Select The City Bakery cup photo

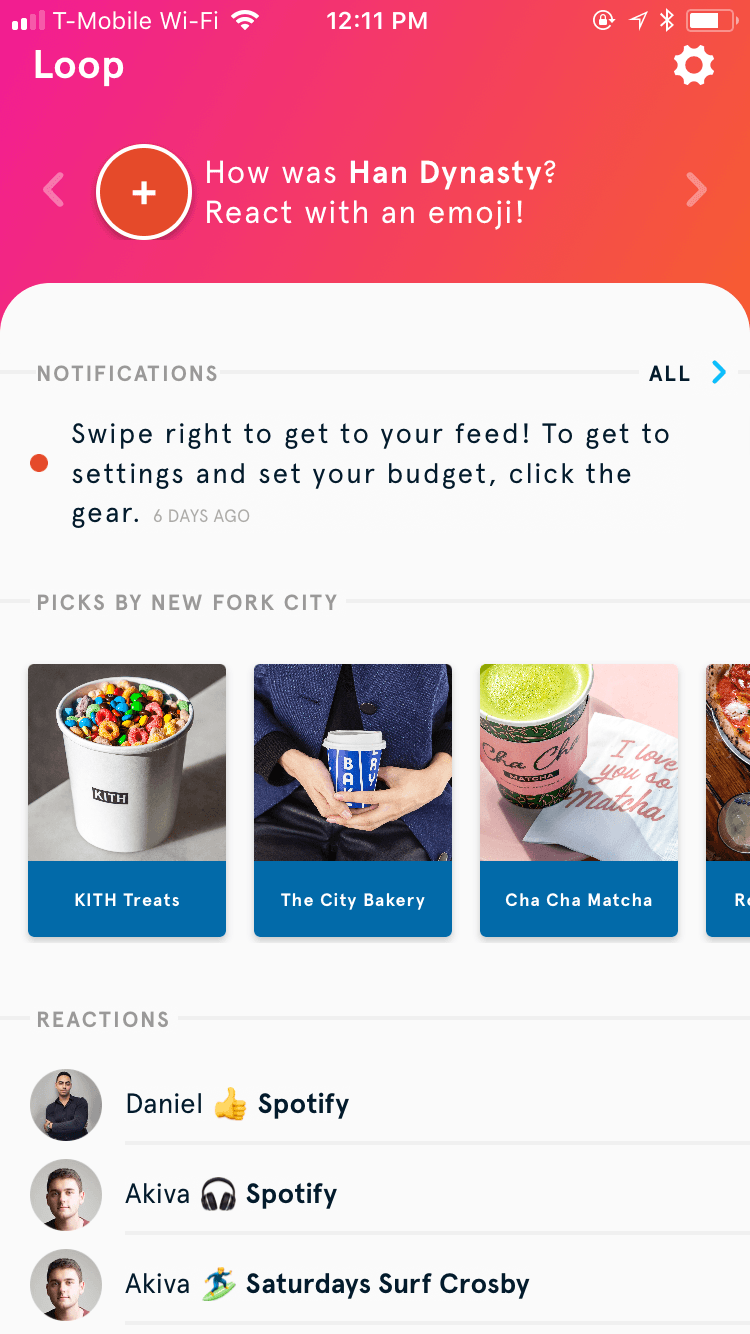click(353, 762)
